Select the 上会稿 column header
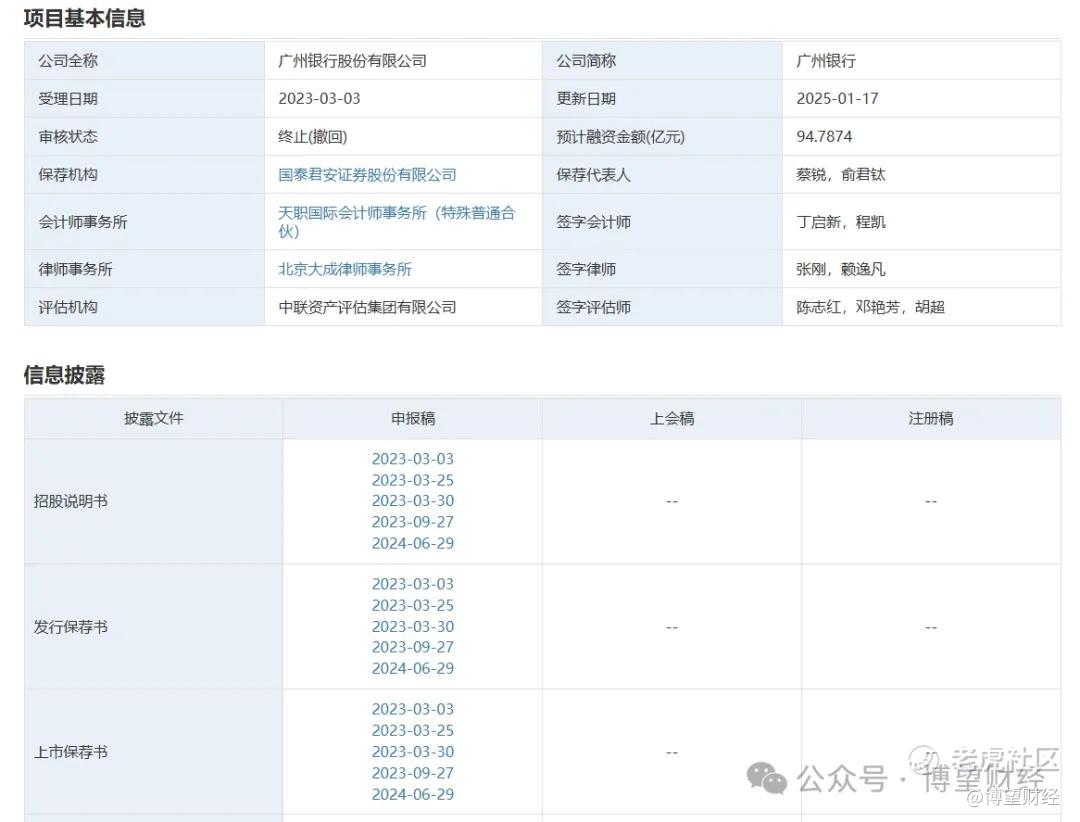Screen dimensions: 1080x822 click(672, 418)
